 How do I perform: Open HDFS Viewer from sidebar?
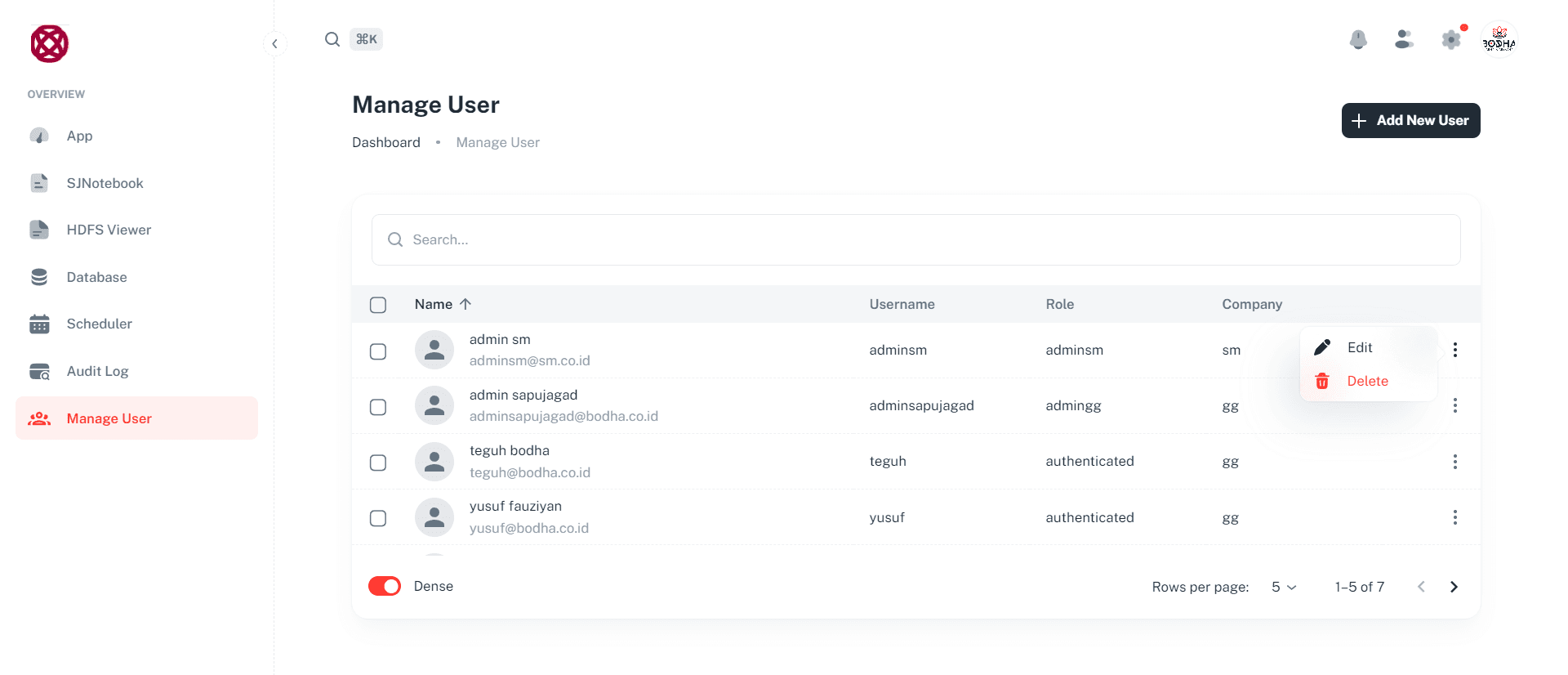[x=136, y=230]
